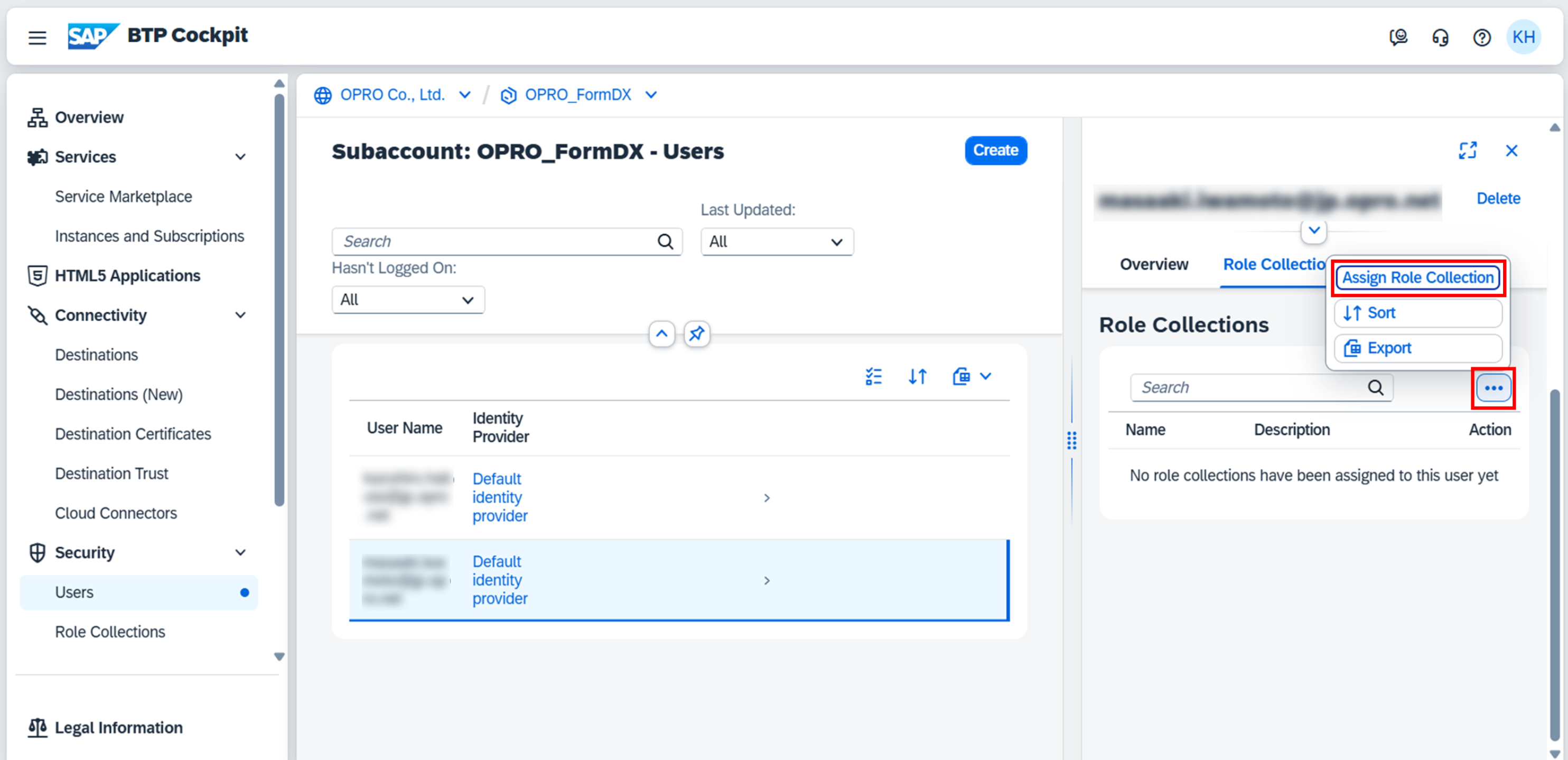Viewport: 1568px width, 760px height.
Task: Open the Last Updated dropdown
Action: [x=776, y=242]
